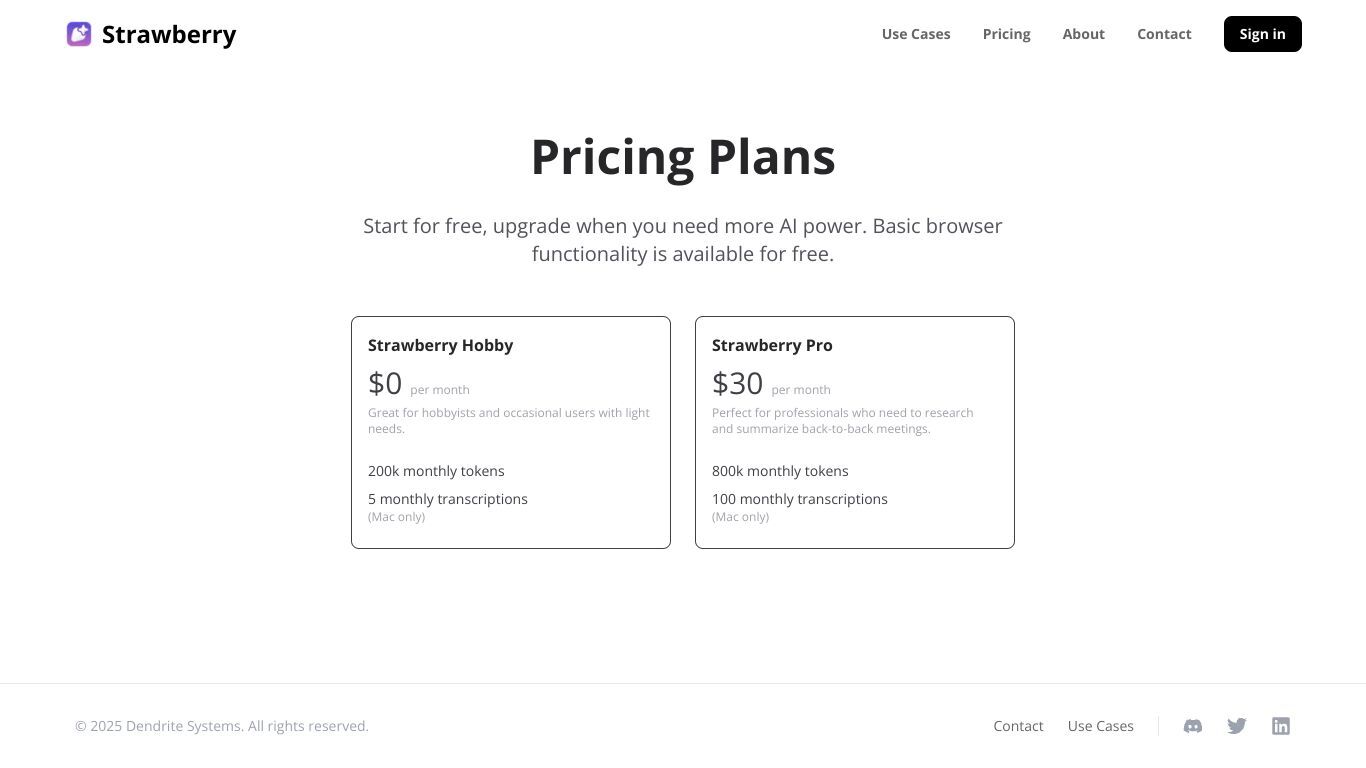Open Contact in top navigation
The height and width of the screenshot is (768, 1366).
coord(1164,34)
